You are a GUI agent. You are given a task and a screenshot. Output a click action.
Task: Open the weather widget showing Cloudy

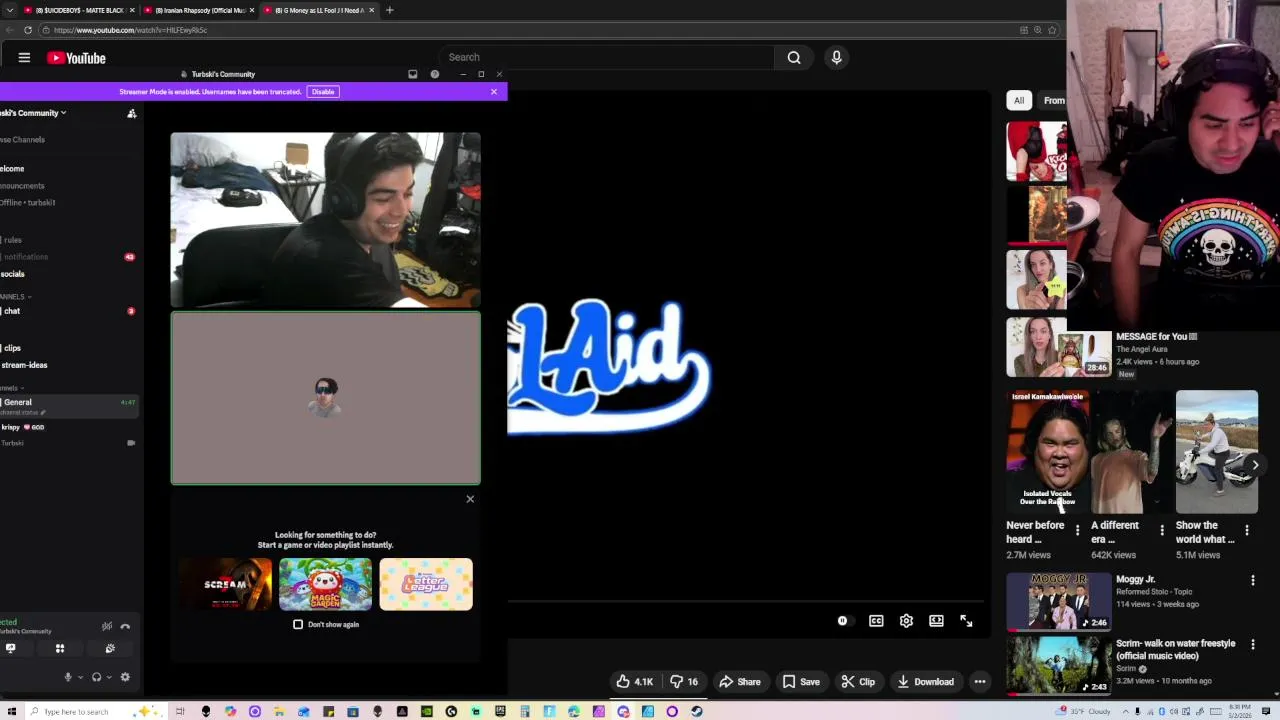click(1082, 712)
